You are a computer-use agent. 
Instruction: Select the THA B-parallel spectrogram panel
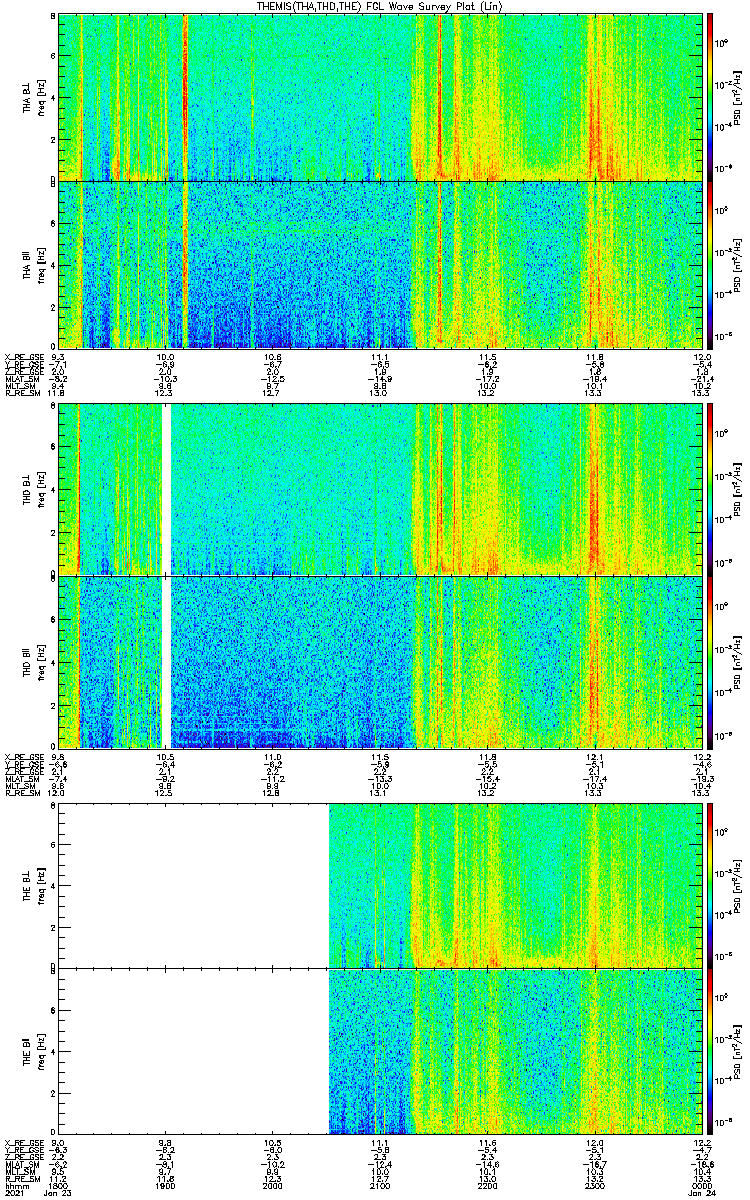click(380, 264)
